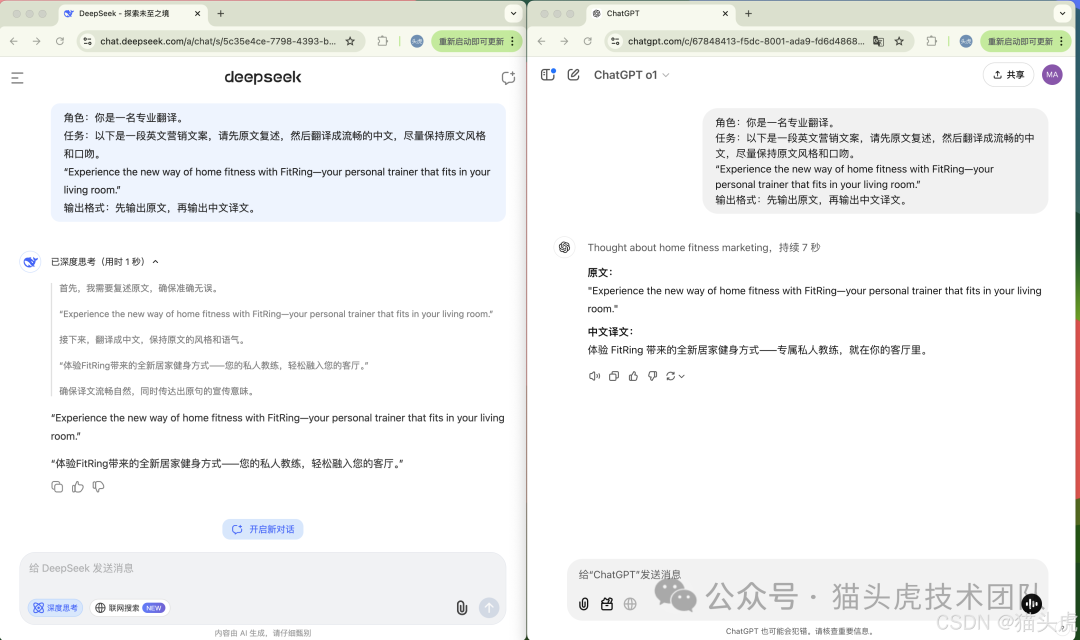Click translate page icon in ChatGPT address bar

tap(878, 41)
